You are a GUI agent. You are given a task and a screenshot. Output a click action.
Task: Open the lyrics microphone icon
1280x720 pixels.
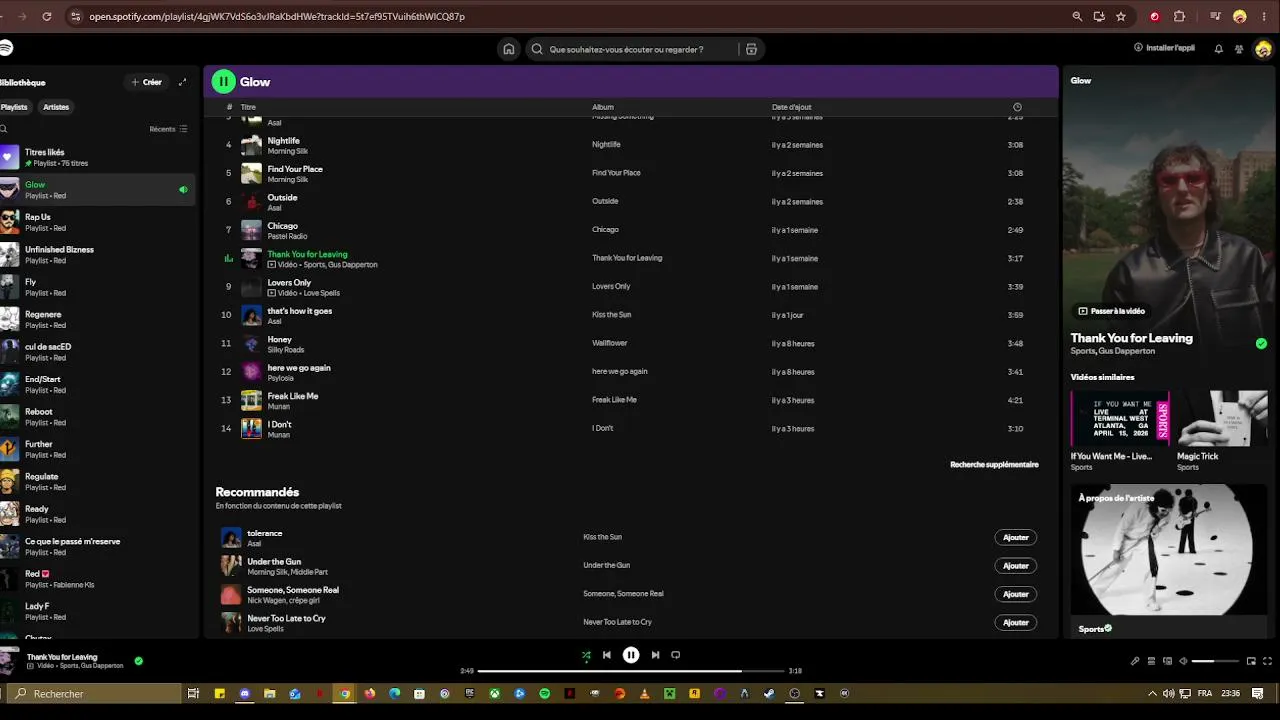point(1135,661)
